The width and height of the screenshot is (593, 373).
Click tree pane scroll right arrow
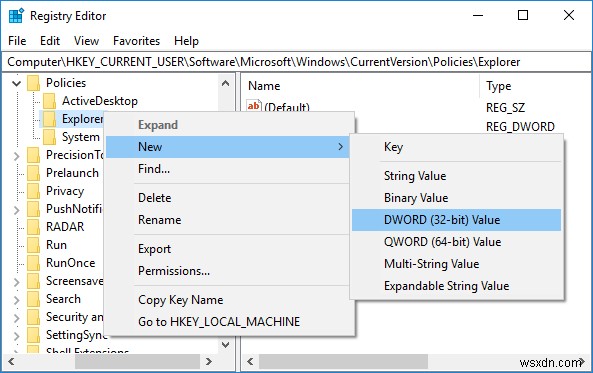(x=209, y=362)
